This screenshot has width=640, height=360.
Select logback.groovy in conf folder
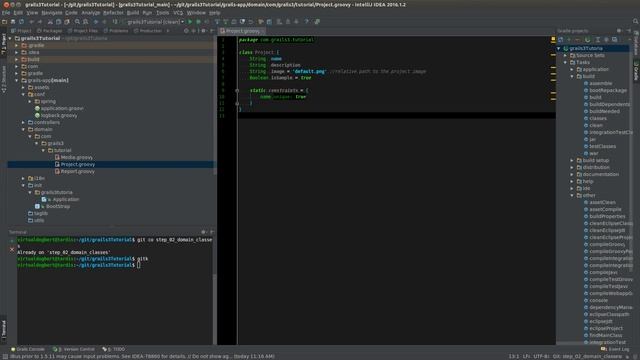[x=56, y=116]
